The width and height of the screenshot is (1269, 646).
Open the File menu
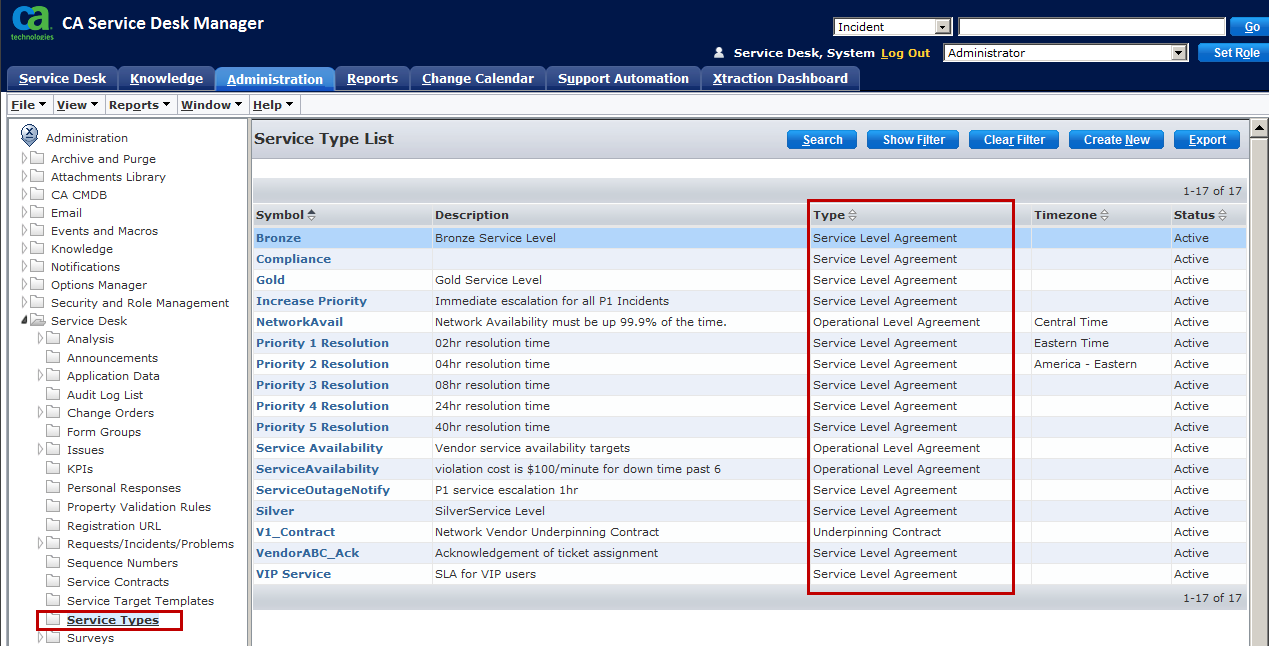coord(27,105)
